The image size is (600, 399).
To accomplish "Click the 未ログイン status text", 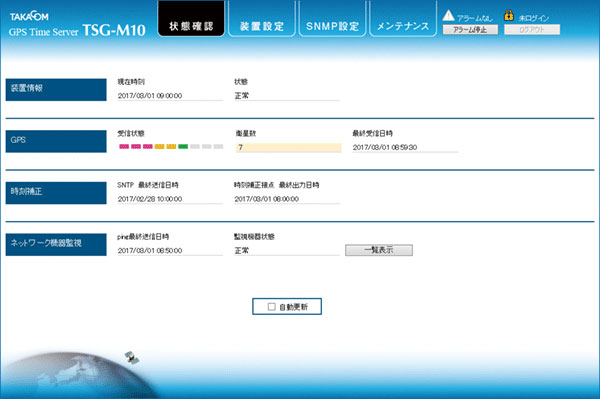I will (534, 18).
